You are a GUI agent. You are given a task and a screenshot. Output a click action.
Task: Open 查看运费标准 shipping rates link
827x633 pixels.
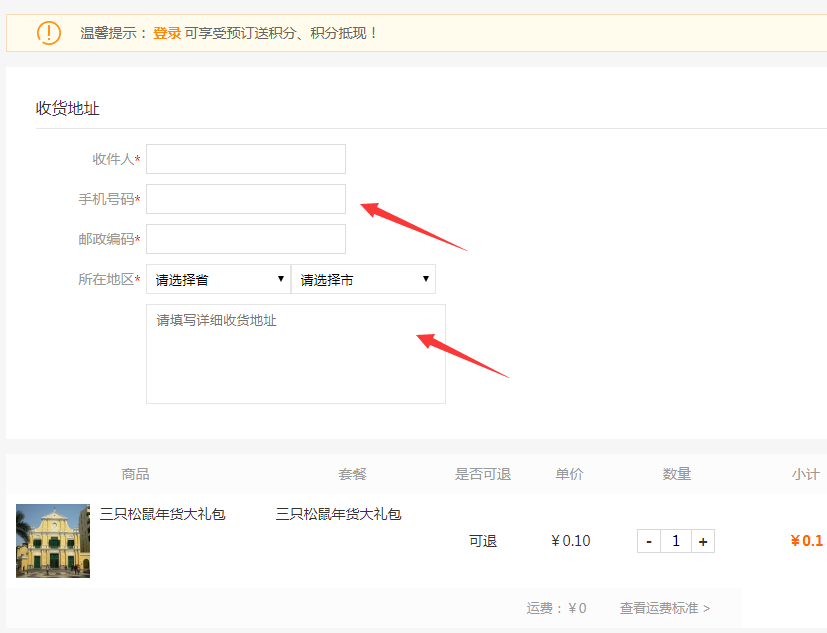(664, 608)
